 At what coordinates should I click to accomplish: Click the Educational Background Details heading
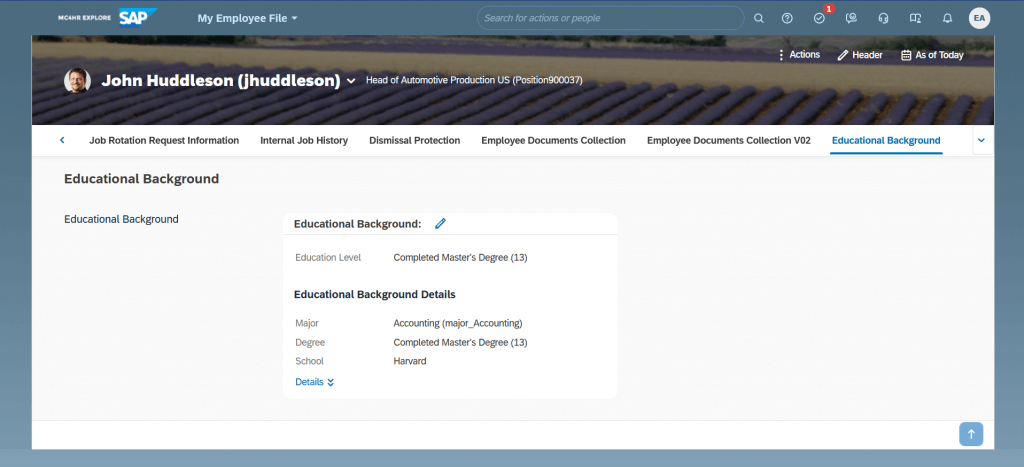pos(375,295)
